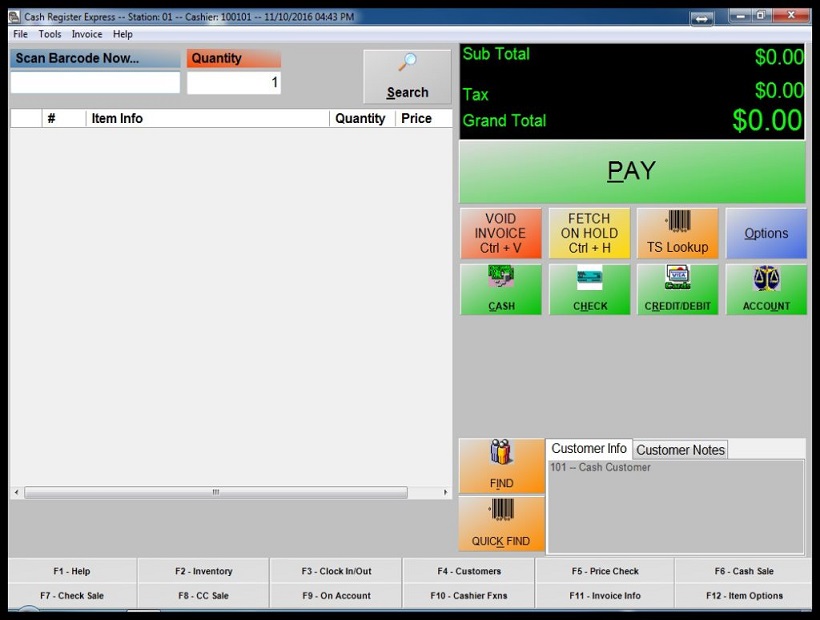Switch to the Customer Notes tab
The height and width of the screenshot is (620, 820).
680,450
